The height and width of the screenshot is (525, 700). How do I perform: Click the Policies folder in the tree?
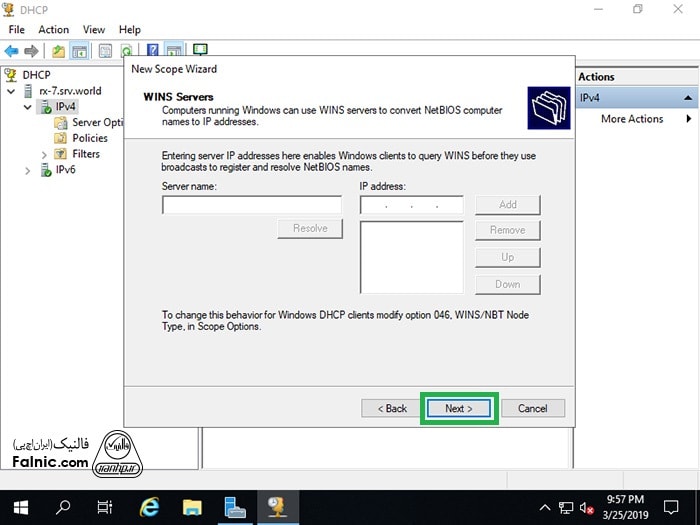point(89,138)
